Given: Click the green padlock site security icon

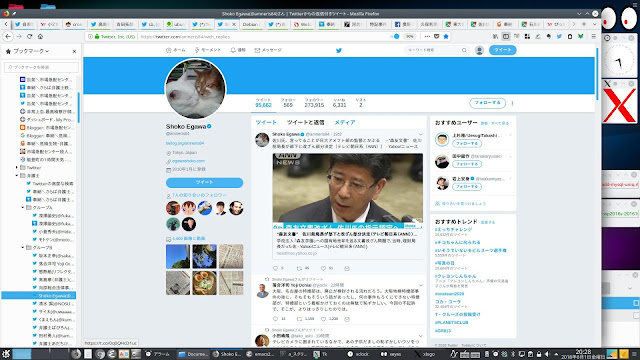Looking at the screenshot, I should coord(97,36).
